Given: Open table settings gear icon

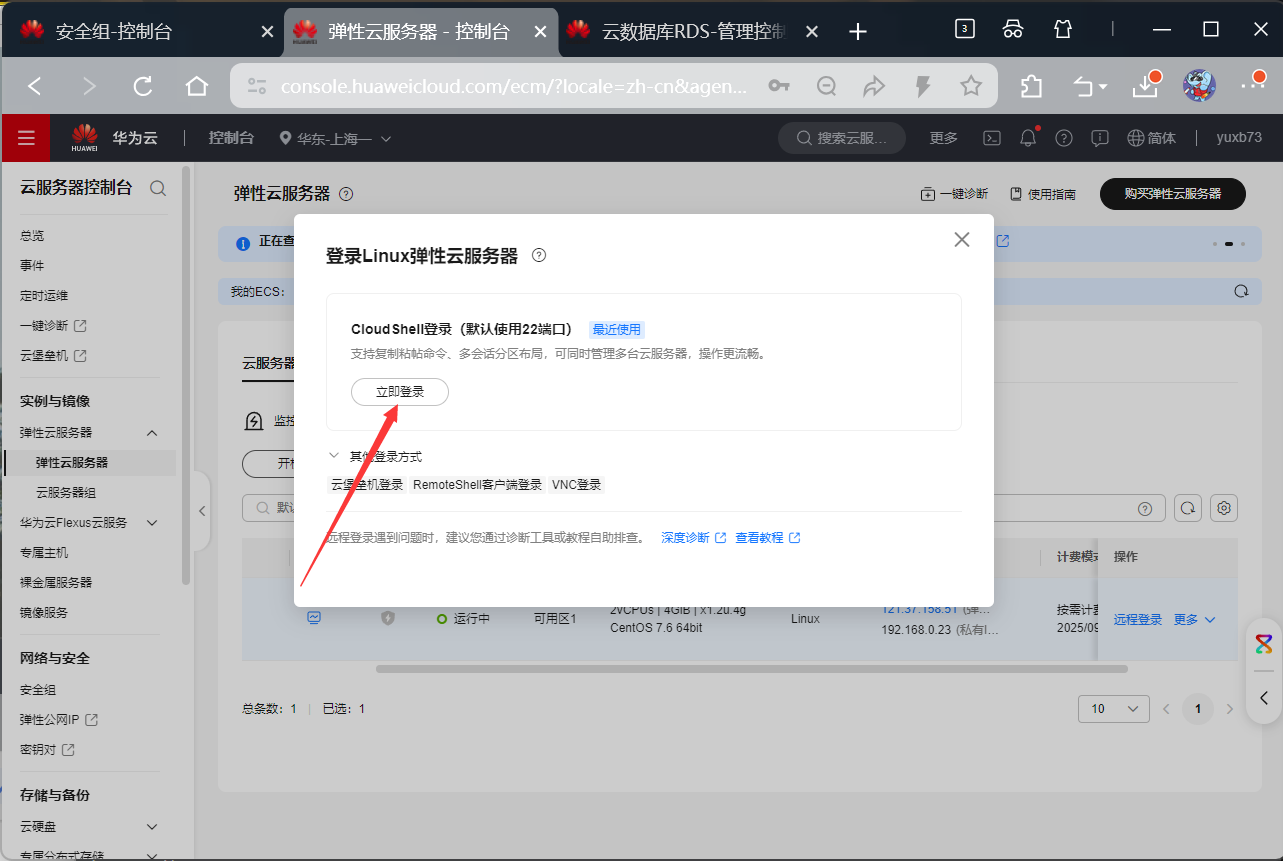Looking at the screenshot, I should tap(1224, 508).
